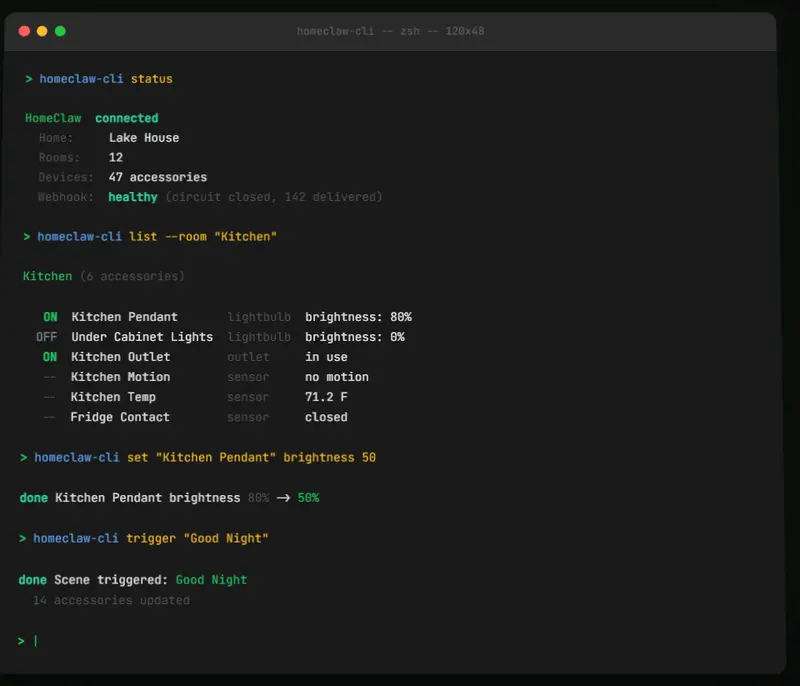
Task: Click the Rooms value "12"
Action: [116, 158]
